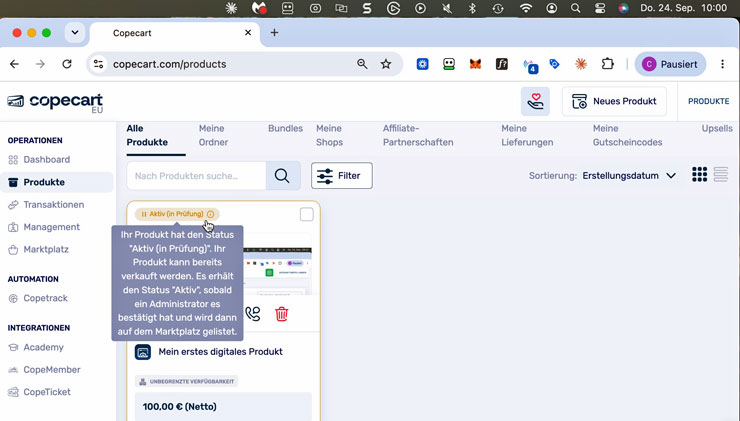740x421 pixels.
Task: Open Control Center in macOS menu bar
Action: (x=600, y=8)
